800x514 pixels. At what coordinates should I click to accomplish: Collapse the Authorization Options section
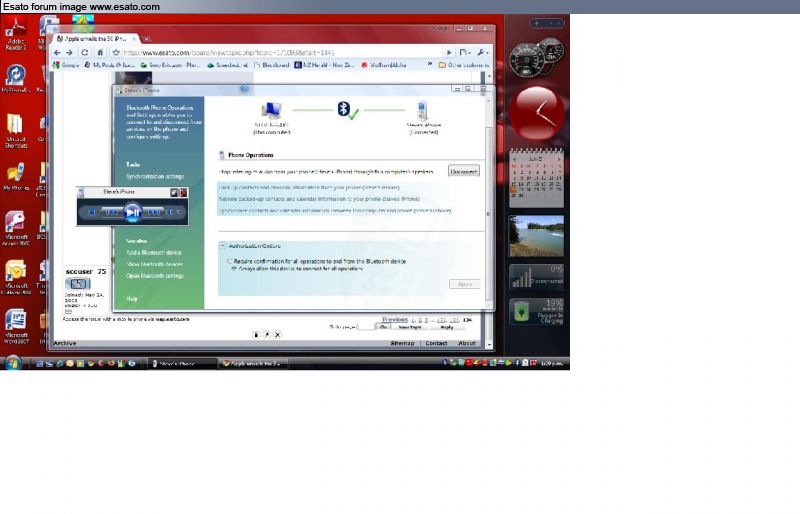tap(222, 246)
